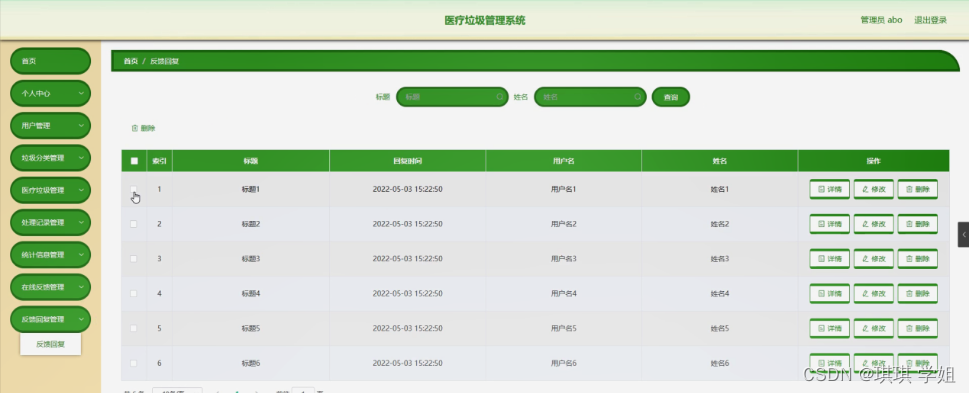
Task: Click the batch 删除 trash button above table
Action: pyautogui.click(x=144, y=128)
